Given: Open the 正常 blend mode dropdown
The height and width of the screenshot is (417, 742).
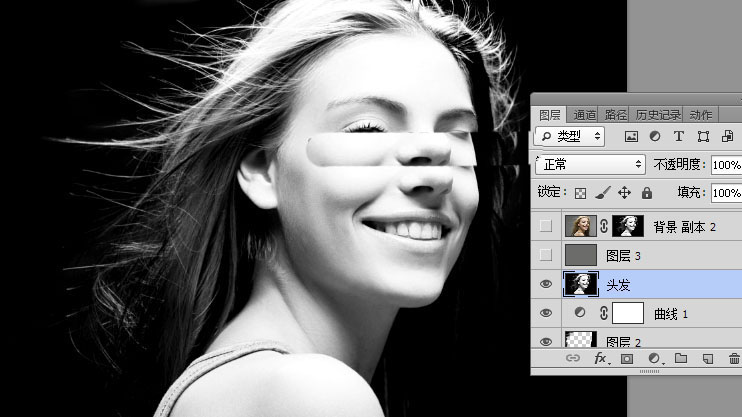Looking at the screenshot, I should (590, 164).
